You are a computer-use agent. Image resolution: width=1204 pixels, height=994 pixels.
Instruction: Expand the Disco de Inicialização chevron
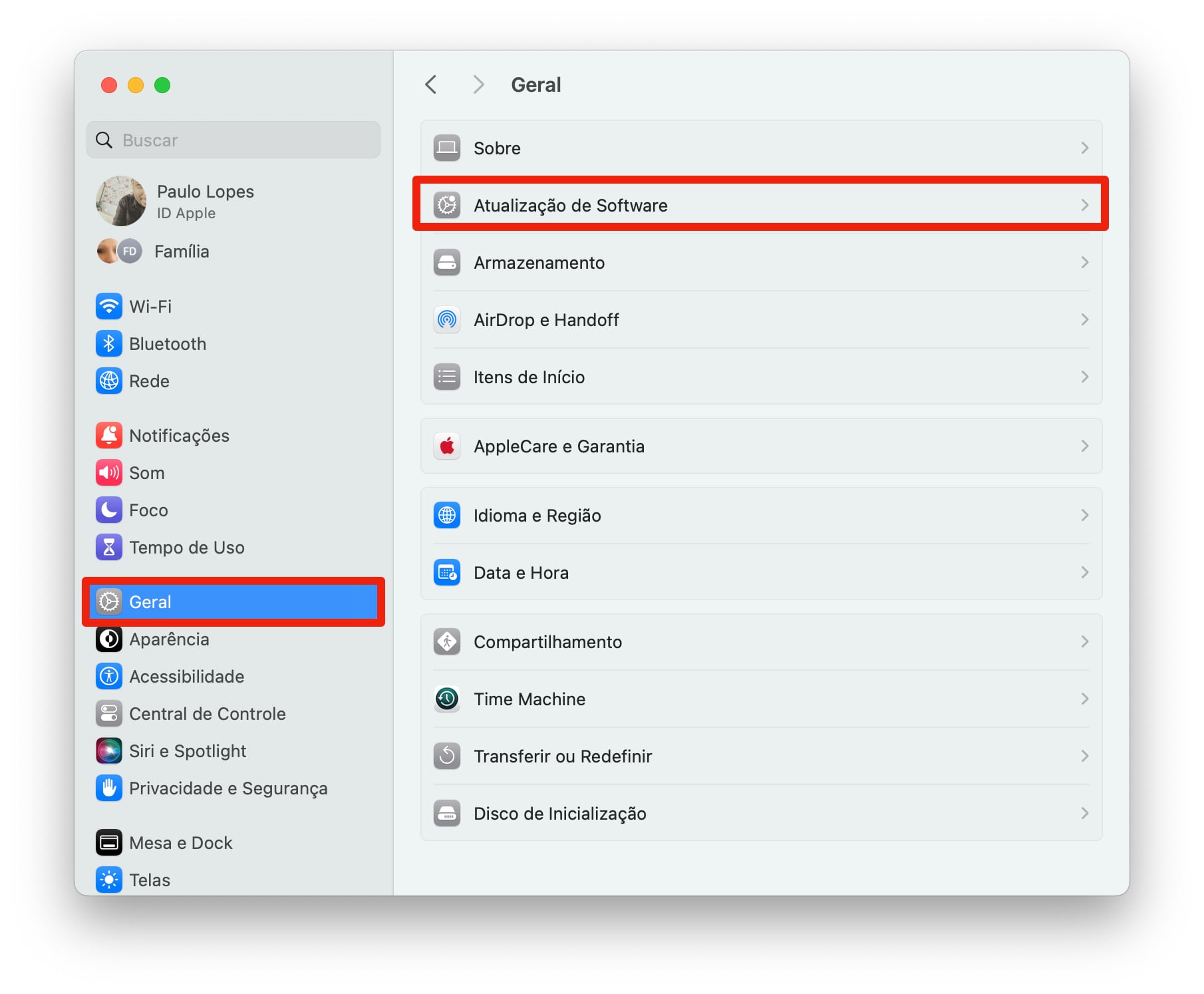[1084, 814]
